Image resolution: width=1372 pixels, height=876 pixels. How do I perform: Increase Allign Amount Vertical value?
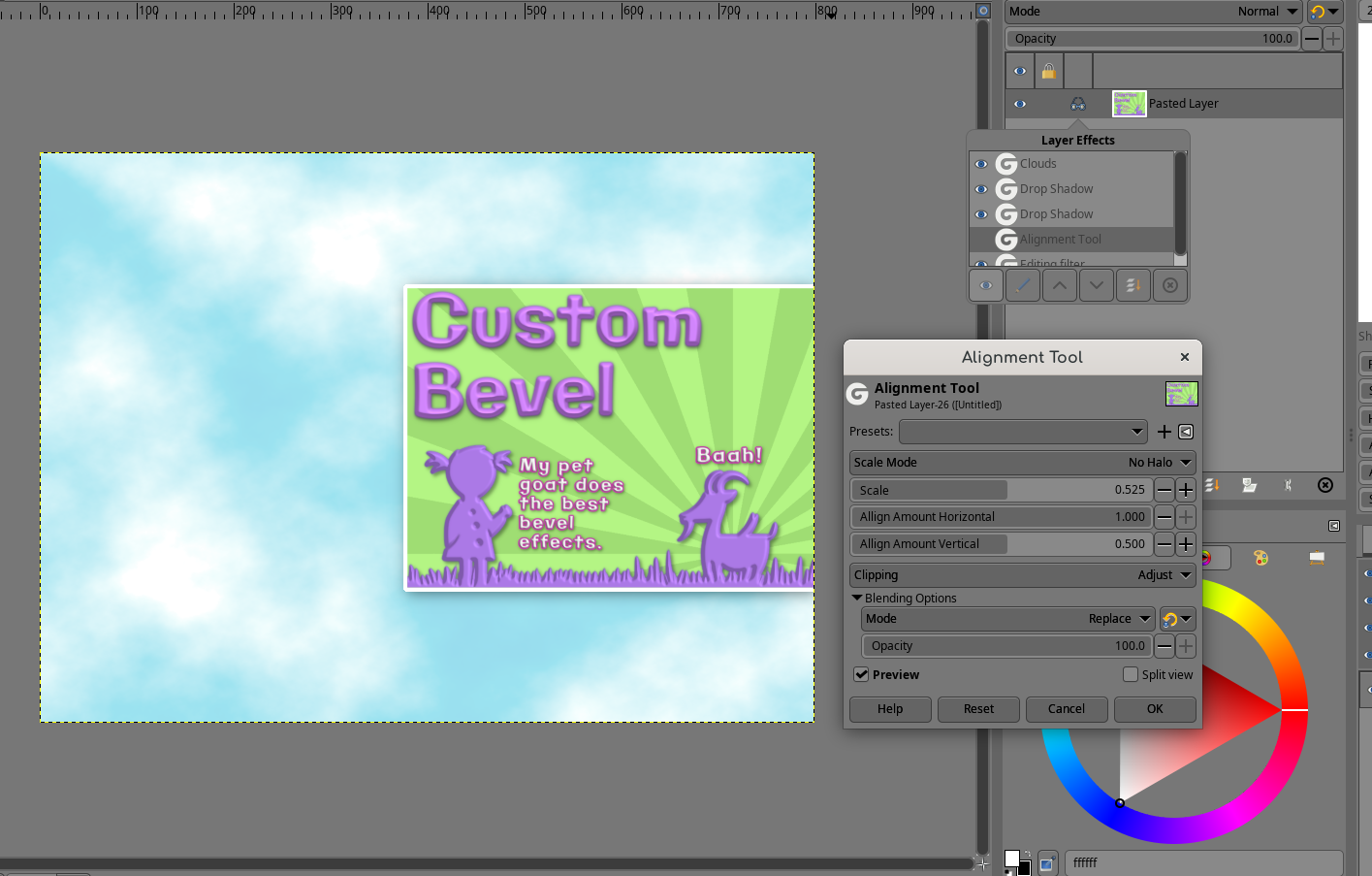pos(1185,544)
